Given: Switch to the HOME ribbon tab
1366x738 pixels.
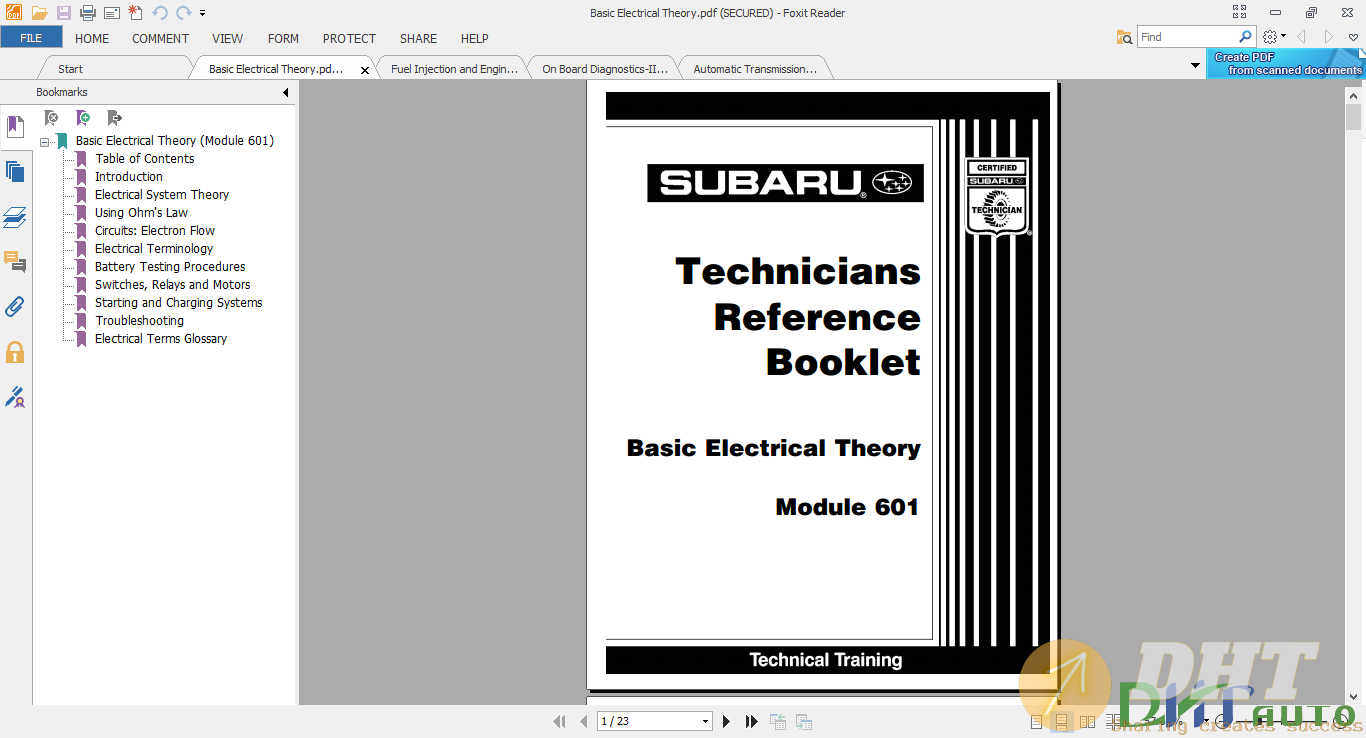Looking at the screenshot, I should pos(92,38).
